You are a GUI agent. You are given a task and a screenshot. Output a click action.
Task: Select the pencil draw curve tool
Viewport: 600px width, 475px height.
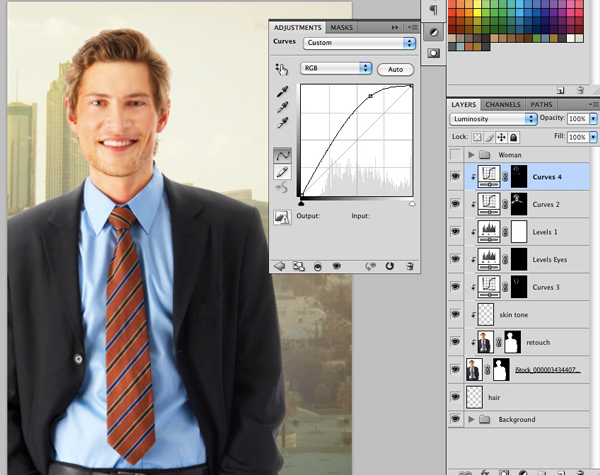[283, 172]
